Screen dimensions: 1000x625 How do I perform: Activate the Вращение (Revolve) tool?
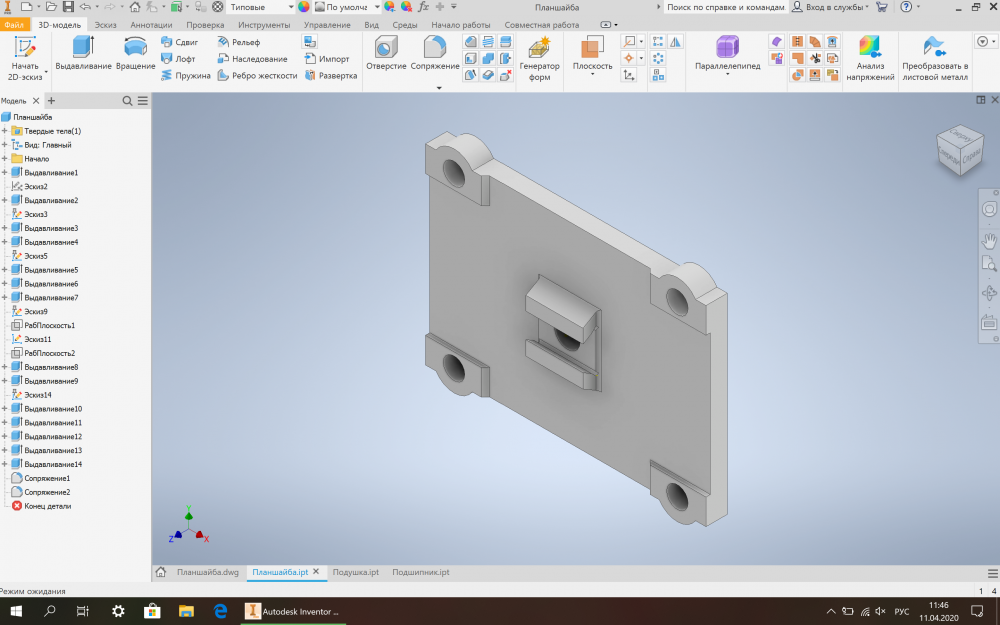point(135,54)
